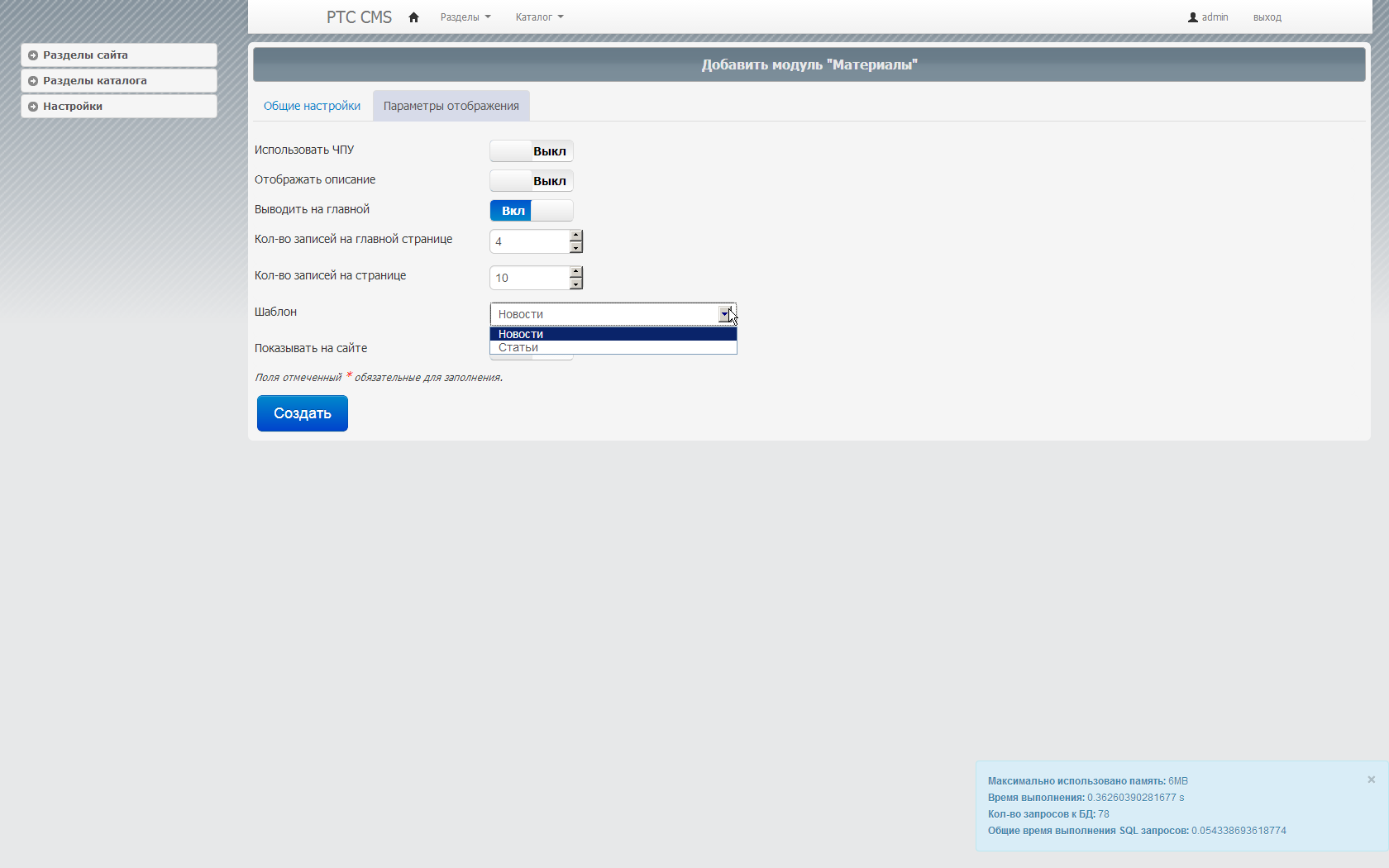Open the Разделы dropdown menu
The width and height of the screenshot is (1389, 868).
pyautogui.click(x=465, y=17)
